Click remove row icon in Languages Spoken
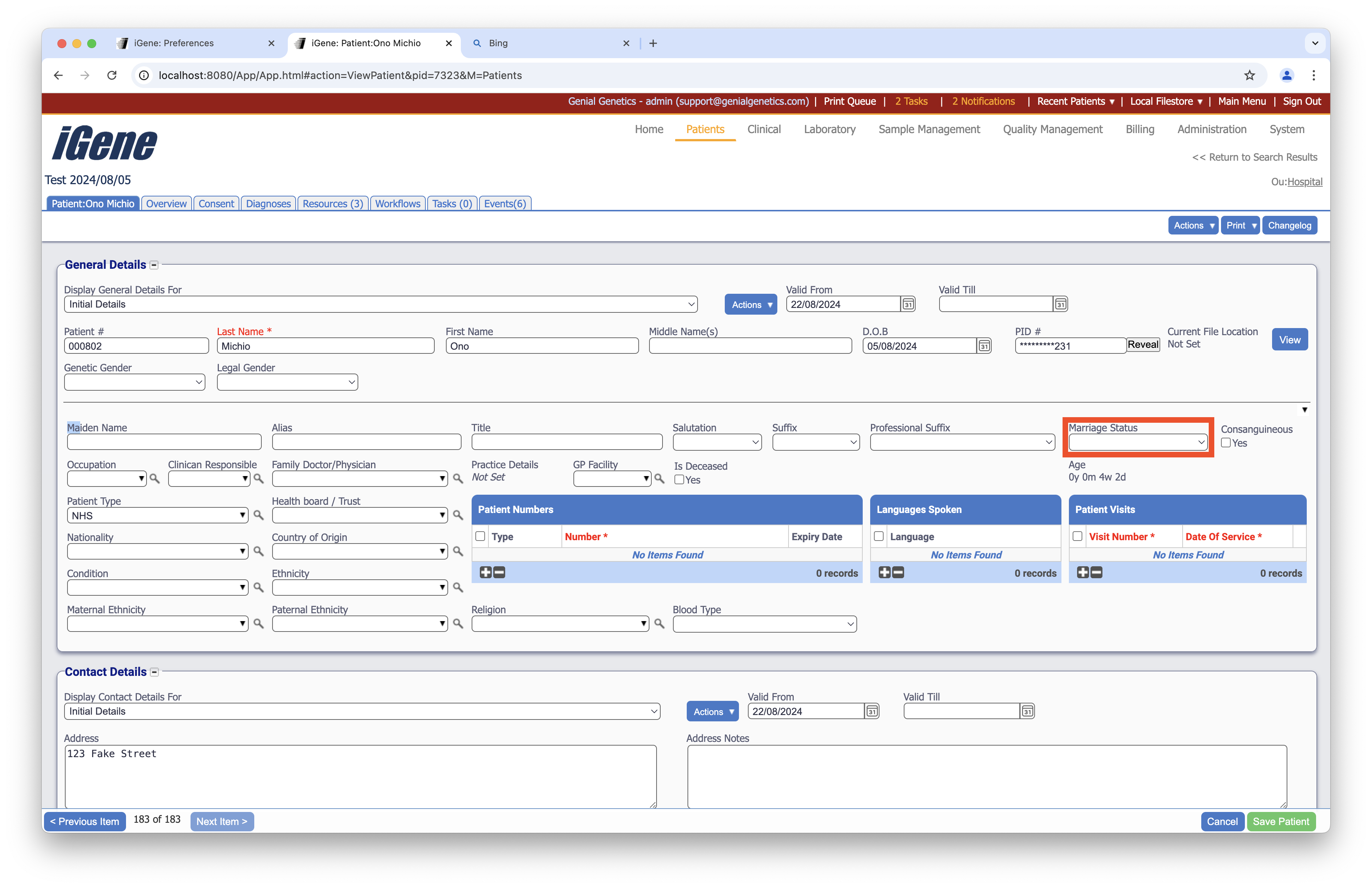Screen dimensions: 1372x888 tap(898, 572)
